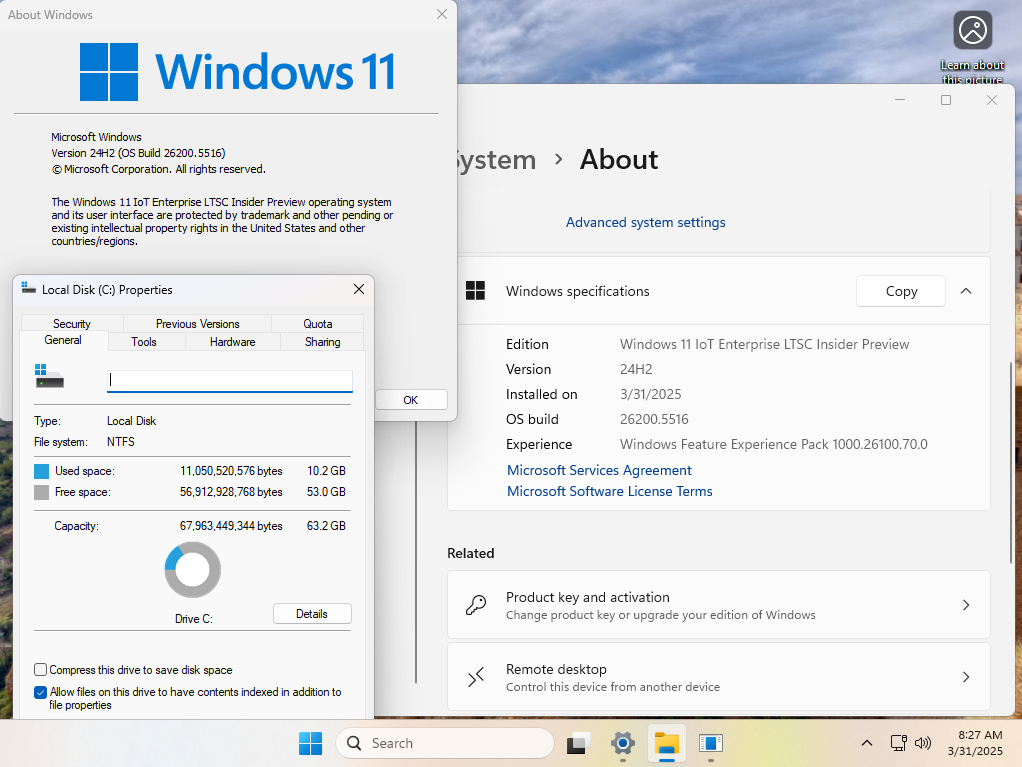1022x767 pixels.
Task: Open Microsoft Software License Terms link
Action: (609, 491)
